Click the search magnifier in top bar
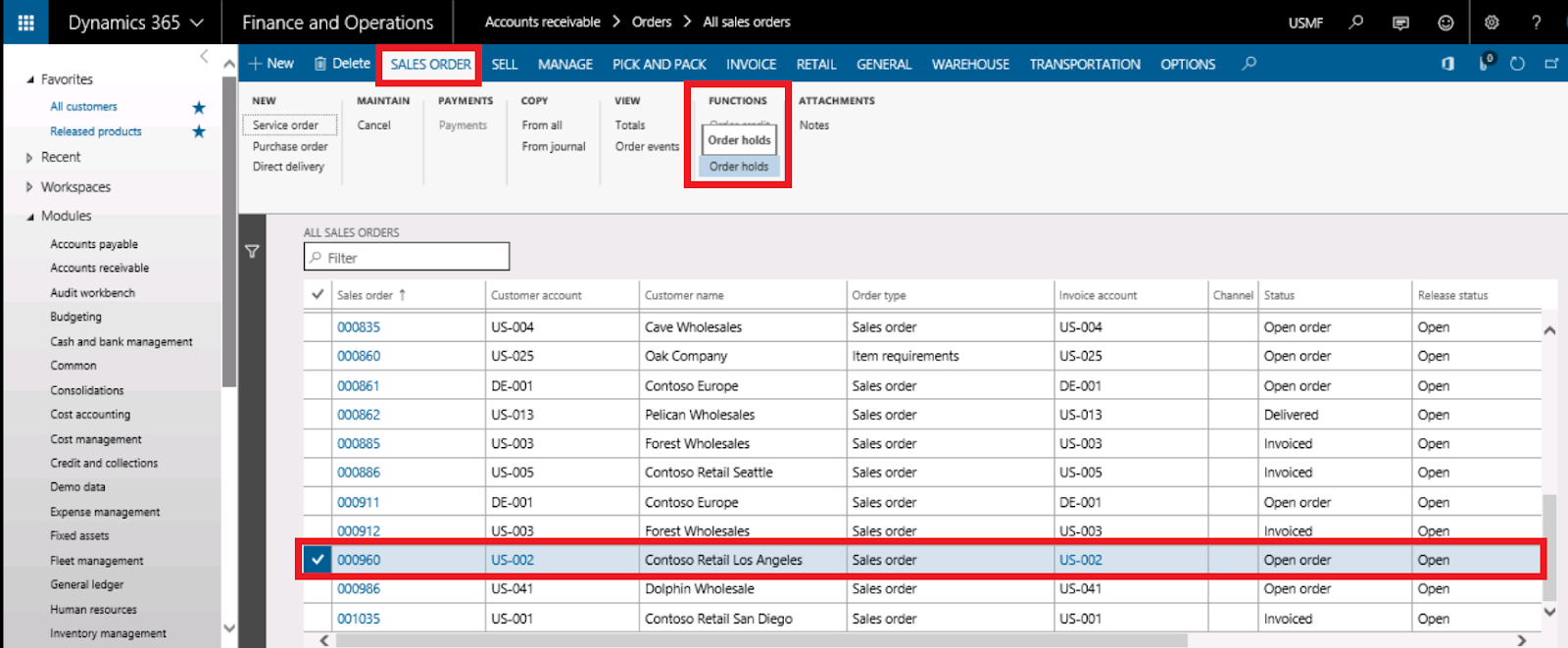 click(1356, 22)
